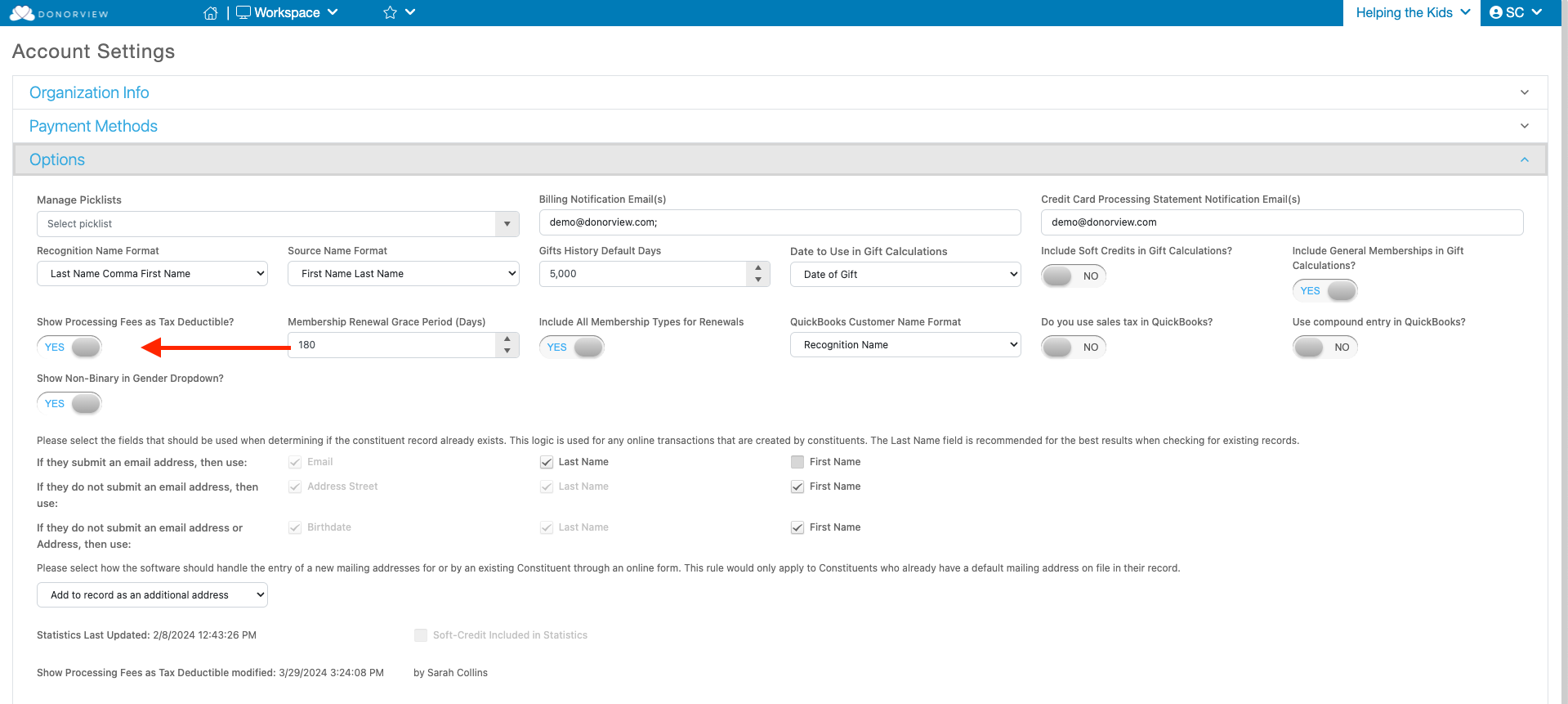Toggle Use compound entry in QuickBooks
Viewport: 1568px width, 704px height.
click(x=1325, y=348)
